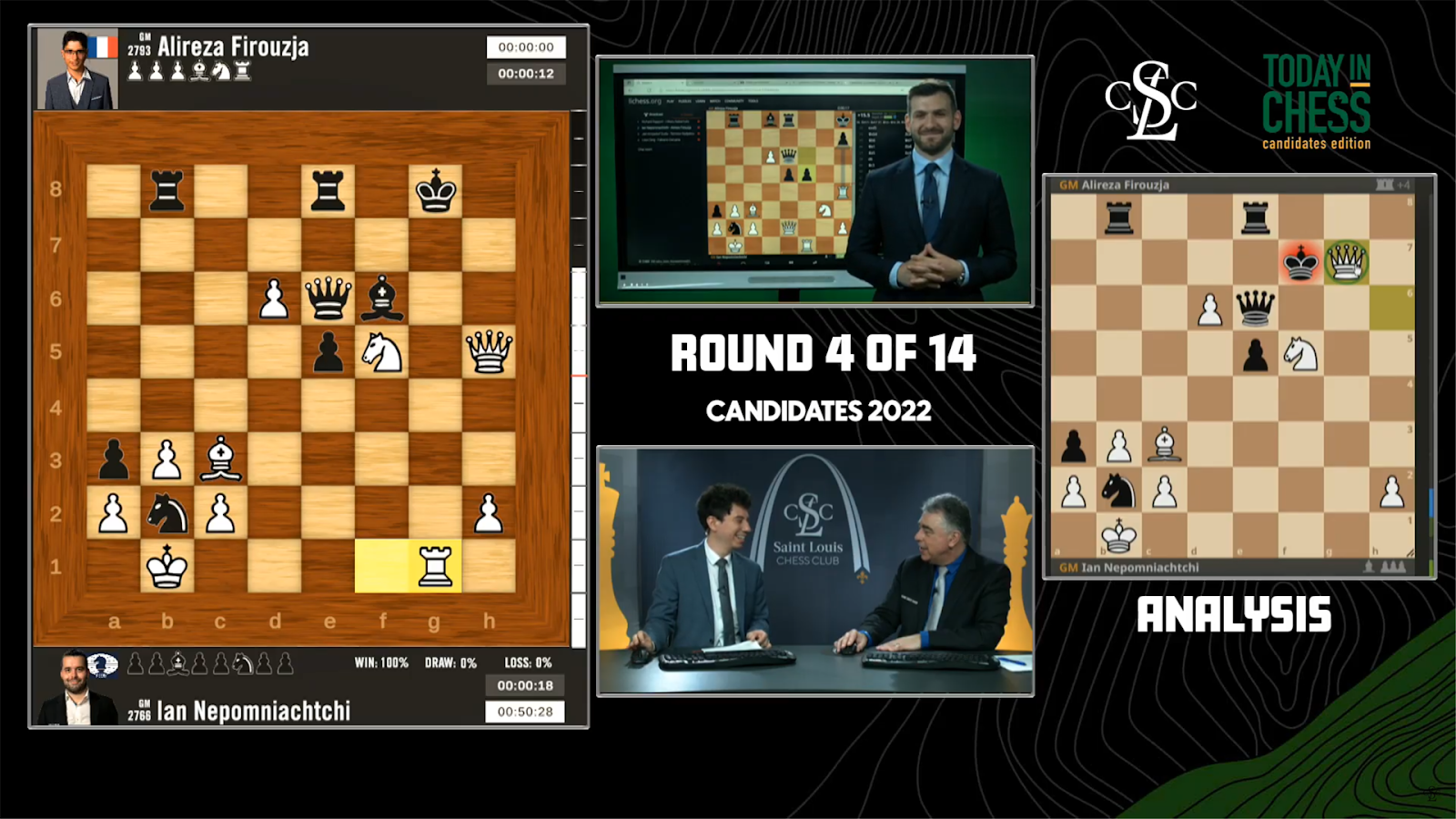Select the white bishop on c3, main board
The image size is (1456, 819).
tap(220, 458)
